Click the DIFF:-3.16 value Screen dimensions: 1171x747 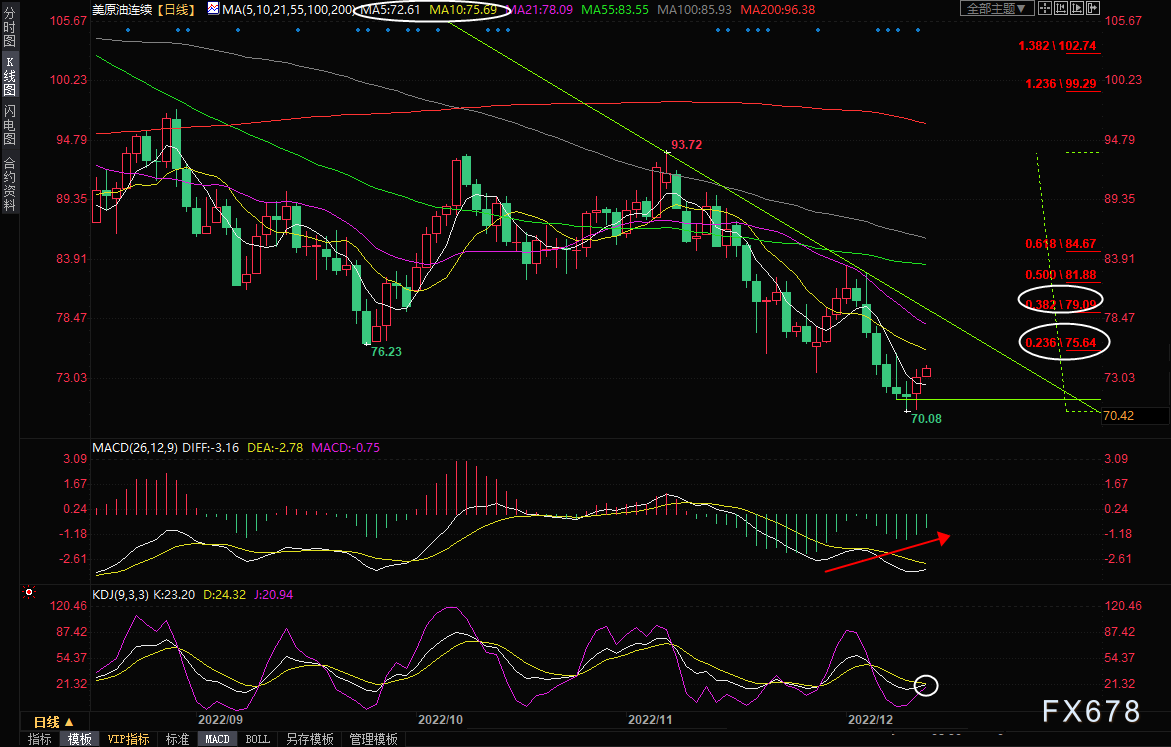pos(211,447)
